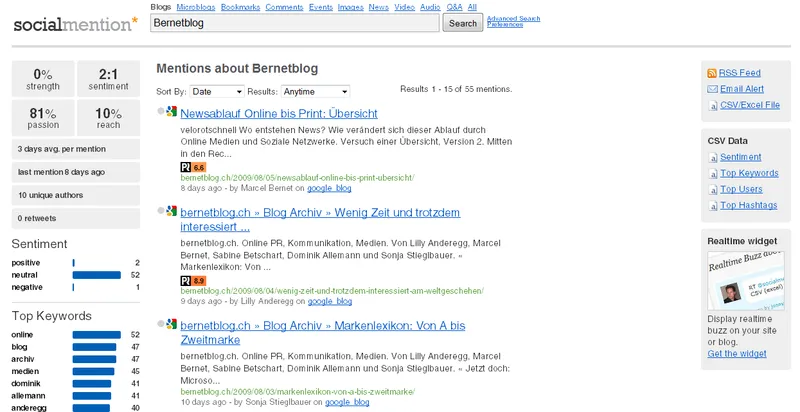Click the medien keyword bar

(93, 372)
